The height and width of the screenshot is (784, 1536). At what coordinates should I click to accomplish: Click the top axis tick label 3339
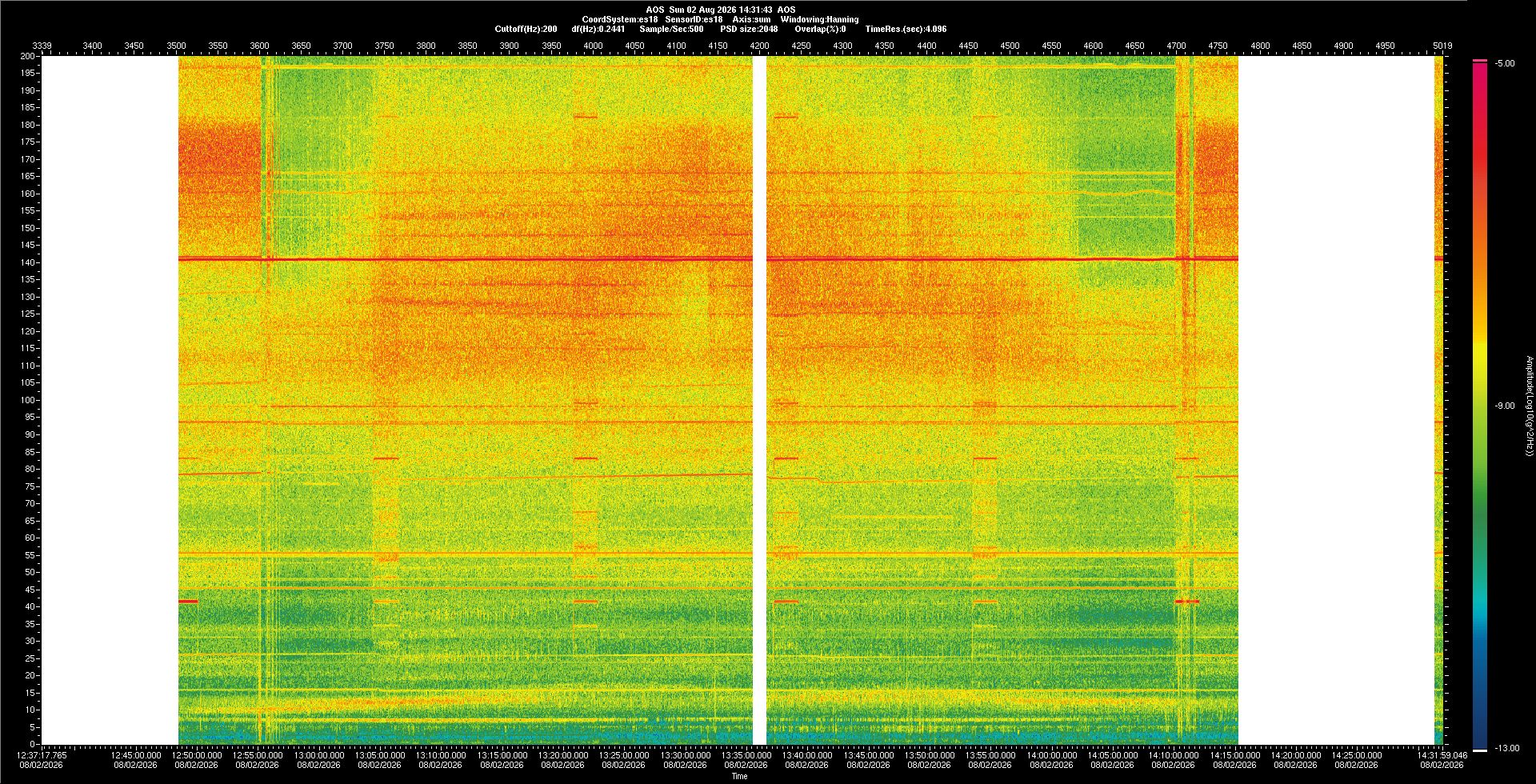(42, 46)
